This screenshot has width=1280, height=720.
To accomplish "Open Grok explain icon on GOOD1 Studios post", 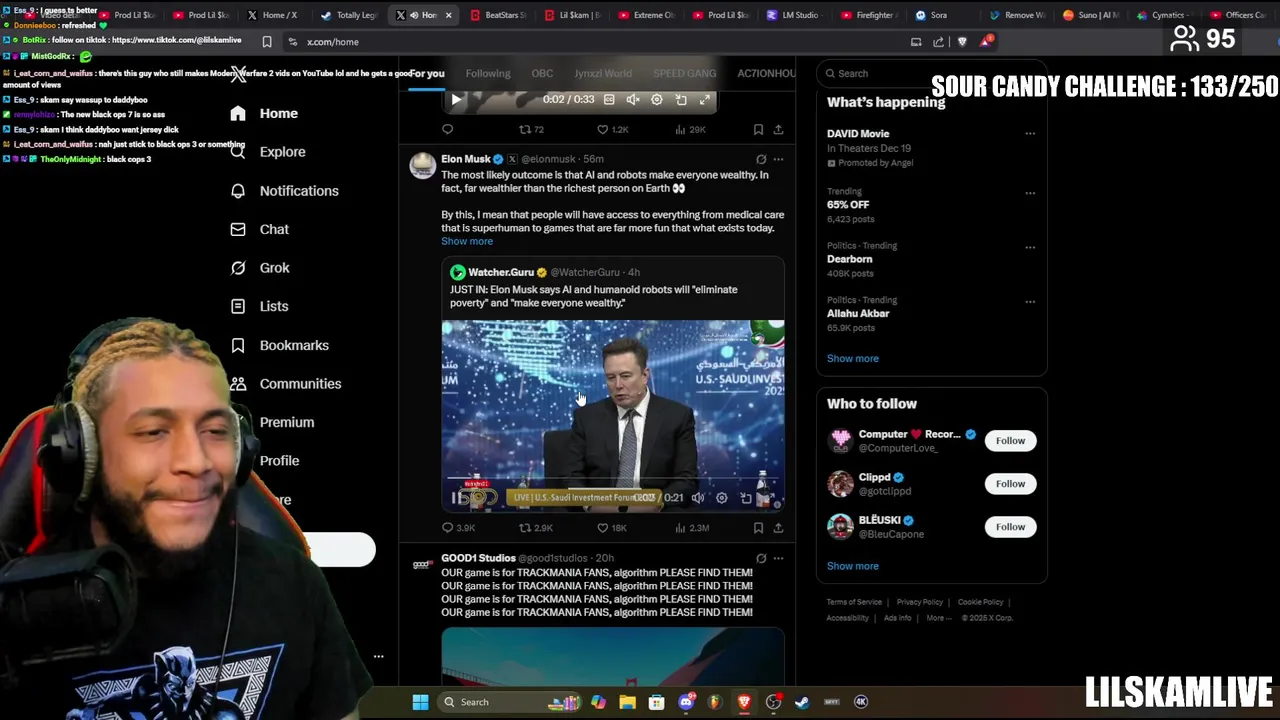I will [761, 558].
